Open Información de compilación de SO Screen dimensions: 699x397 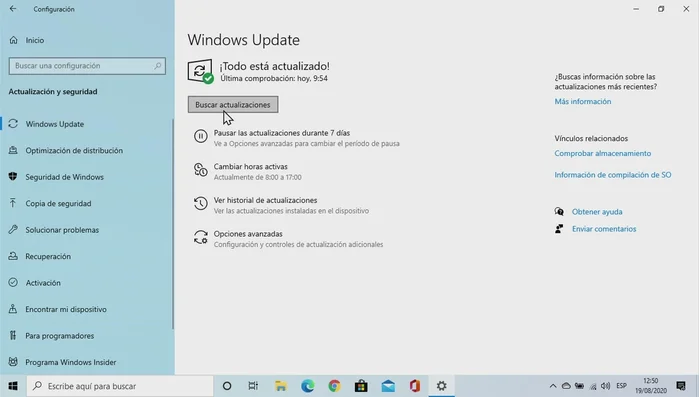[x=613, y=175]
